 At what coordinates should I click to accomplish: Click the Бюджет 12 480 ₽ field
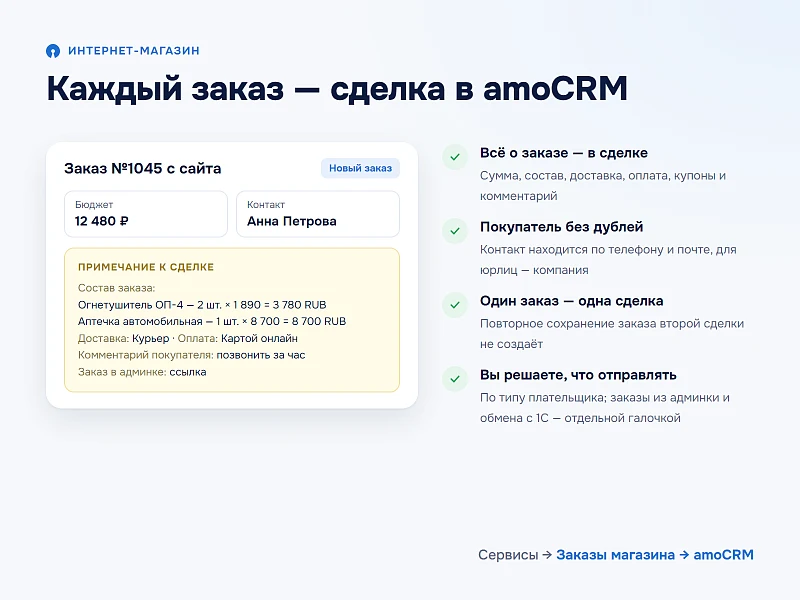tap(146, 214)
